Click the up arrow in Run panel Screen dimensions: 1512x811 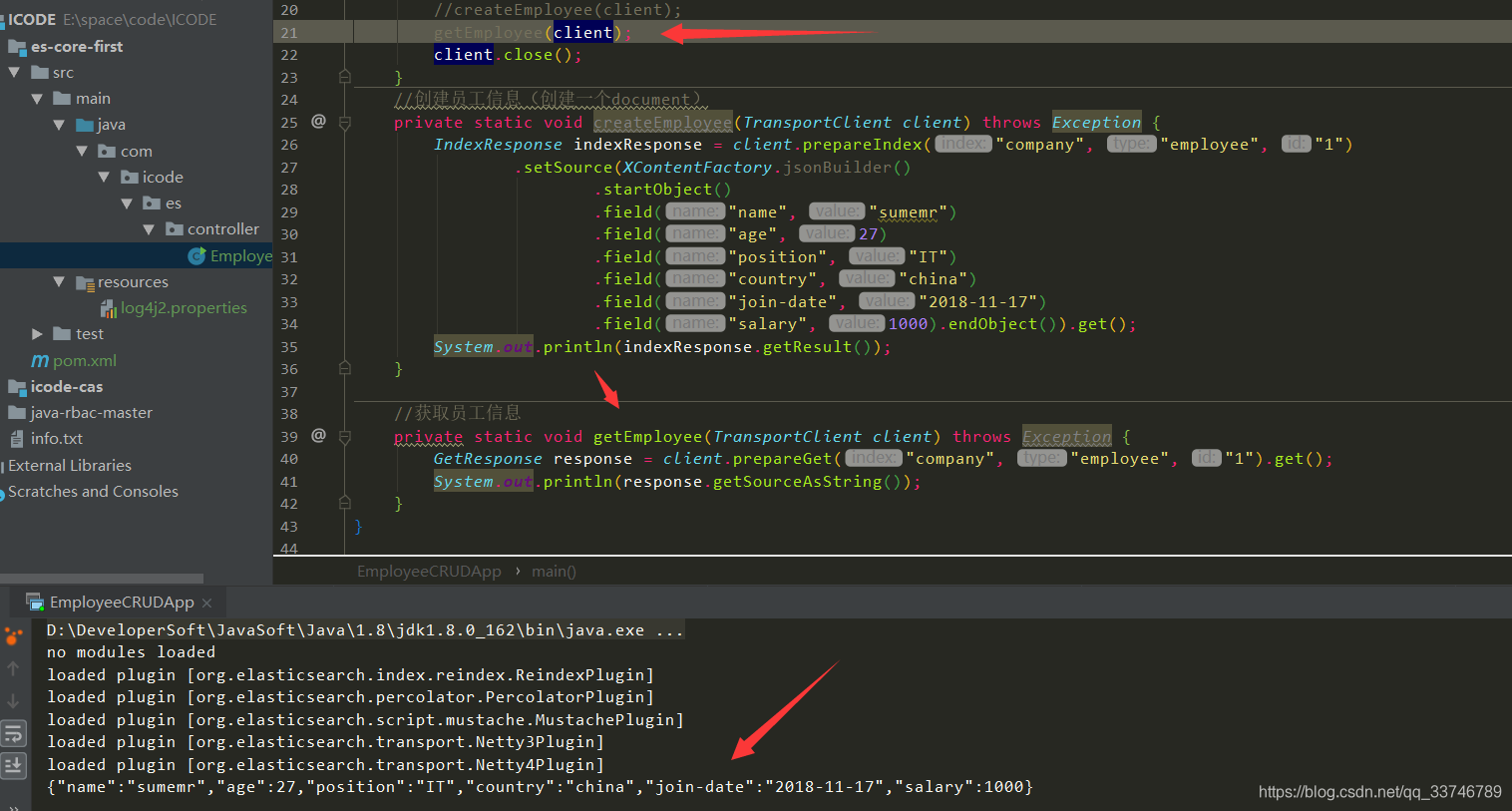point(13,668)
